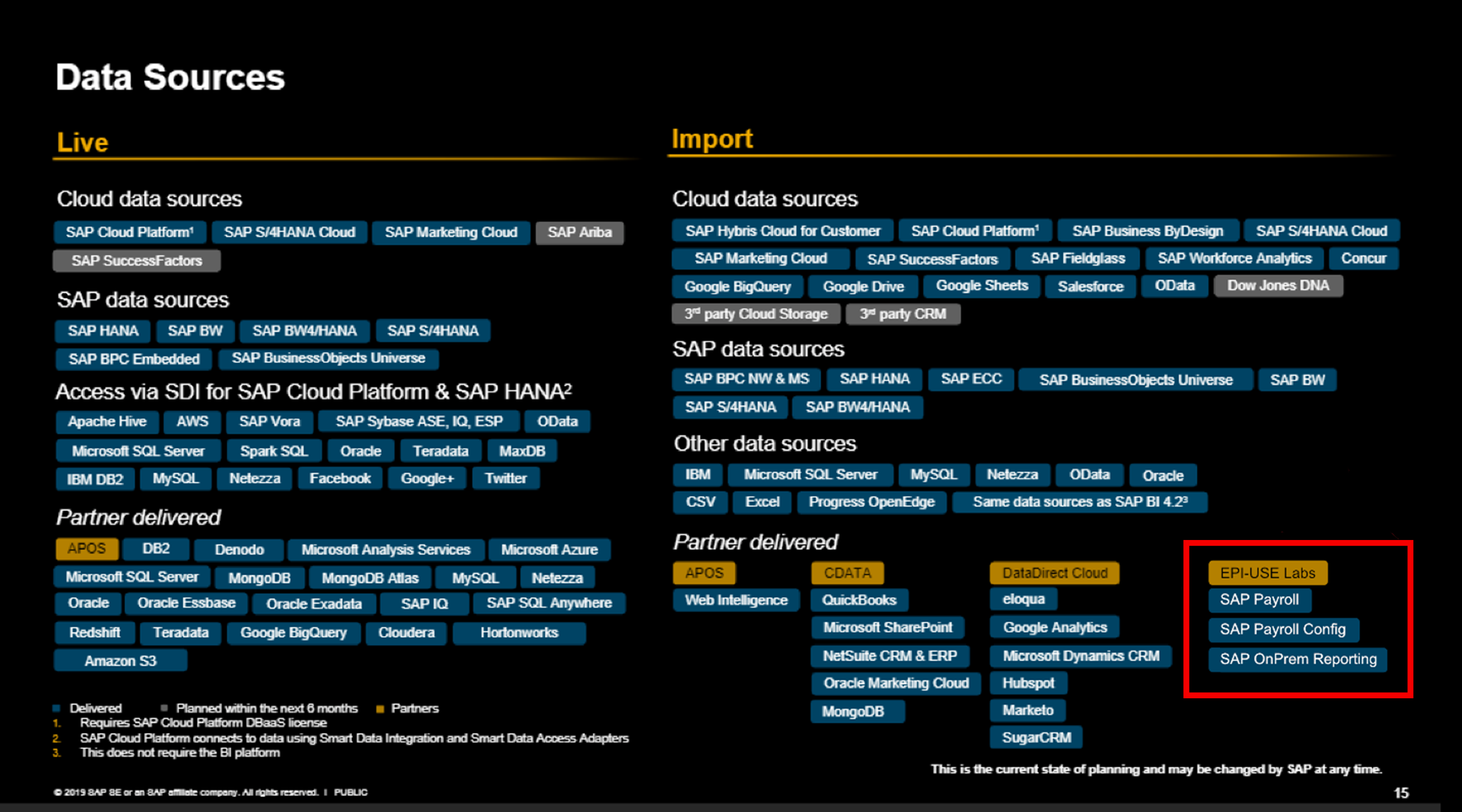The height and width of the screenshot is (812, 1462).
Task: Select the 'Marketo' label
Action: (x=1028, y=711)
